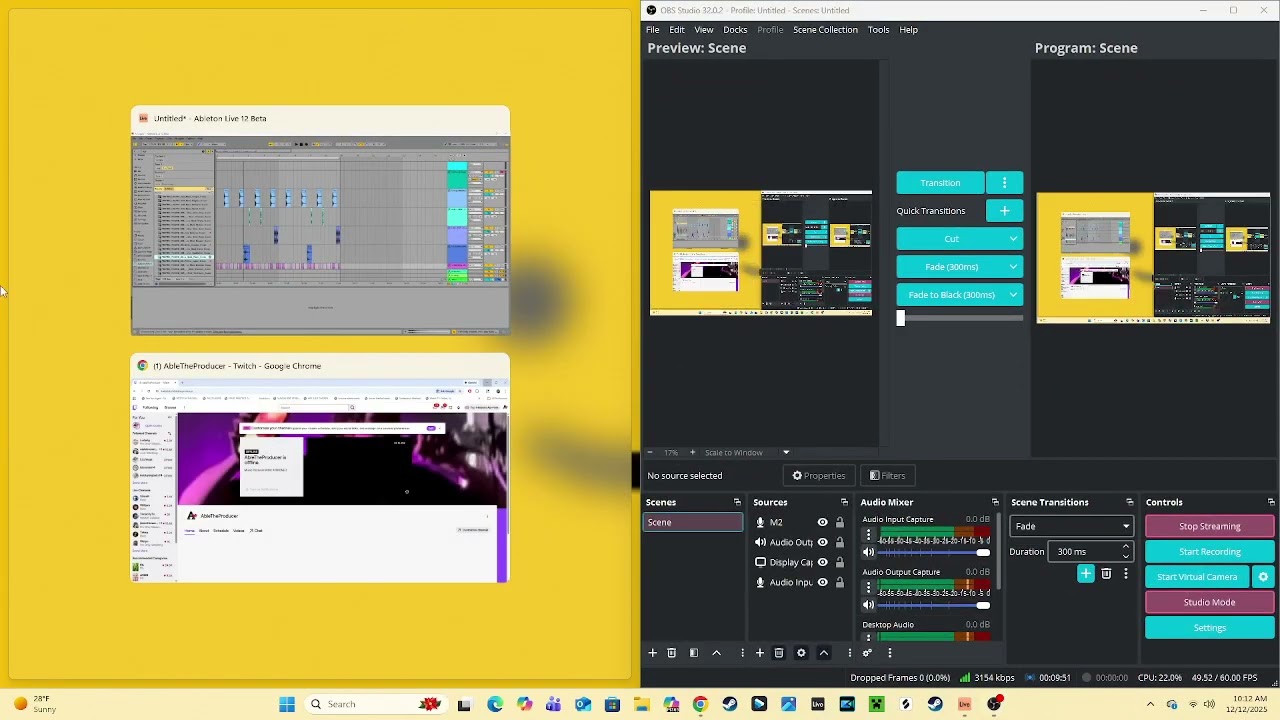The width and height of the screenshot is (1280, 720).
Task: Expand Cut quick transition arrow
Action: click(1014, 239)
